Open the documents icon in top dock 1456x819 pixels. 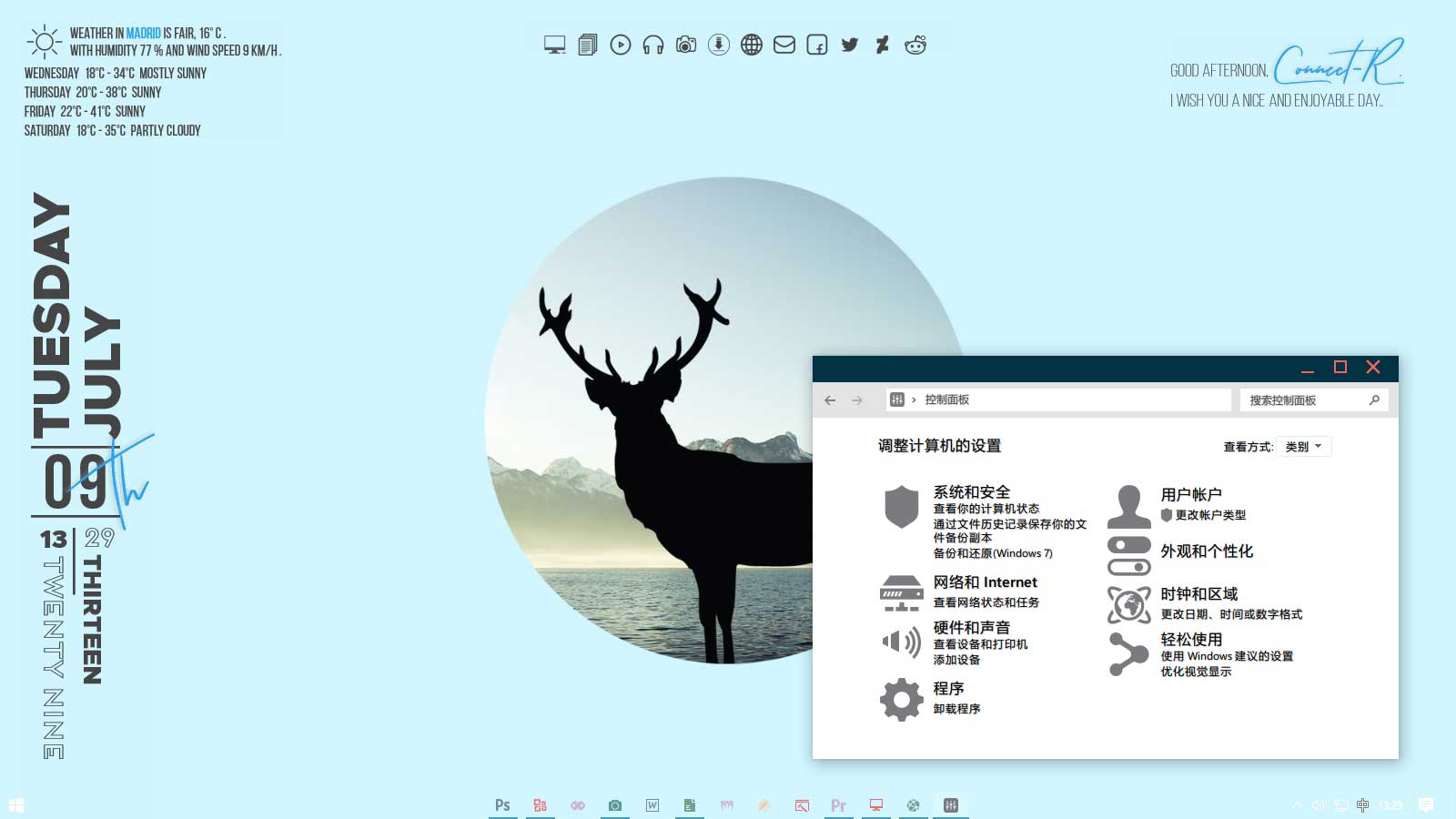[588, 45]
